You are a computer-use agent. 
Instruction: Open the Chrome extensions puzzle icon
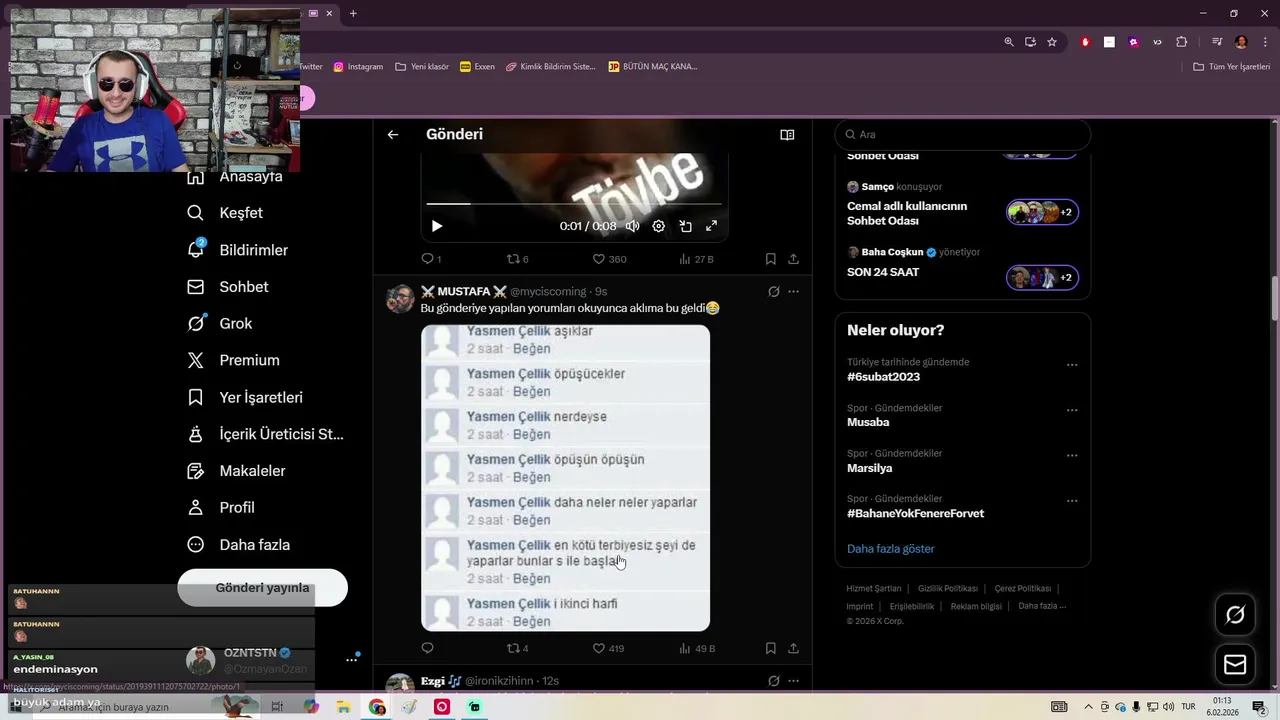click(1182, 42)
